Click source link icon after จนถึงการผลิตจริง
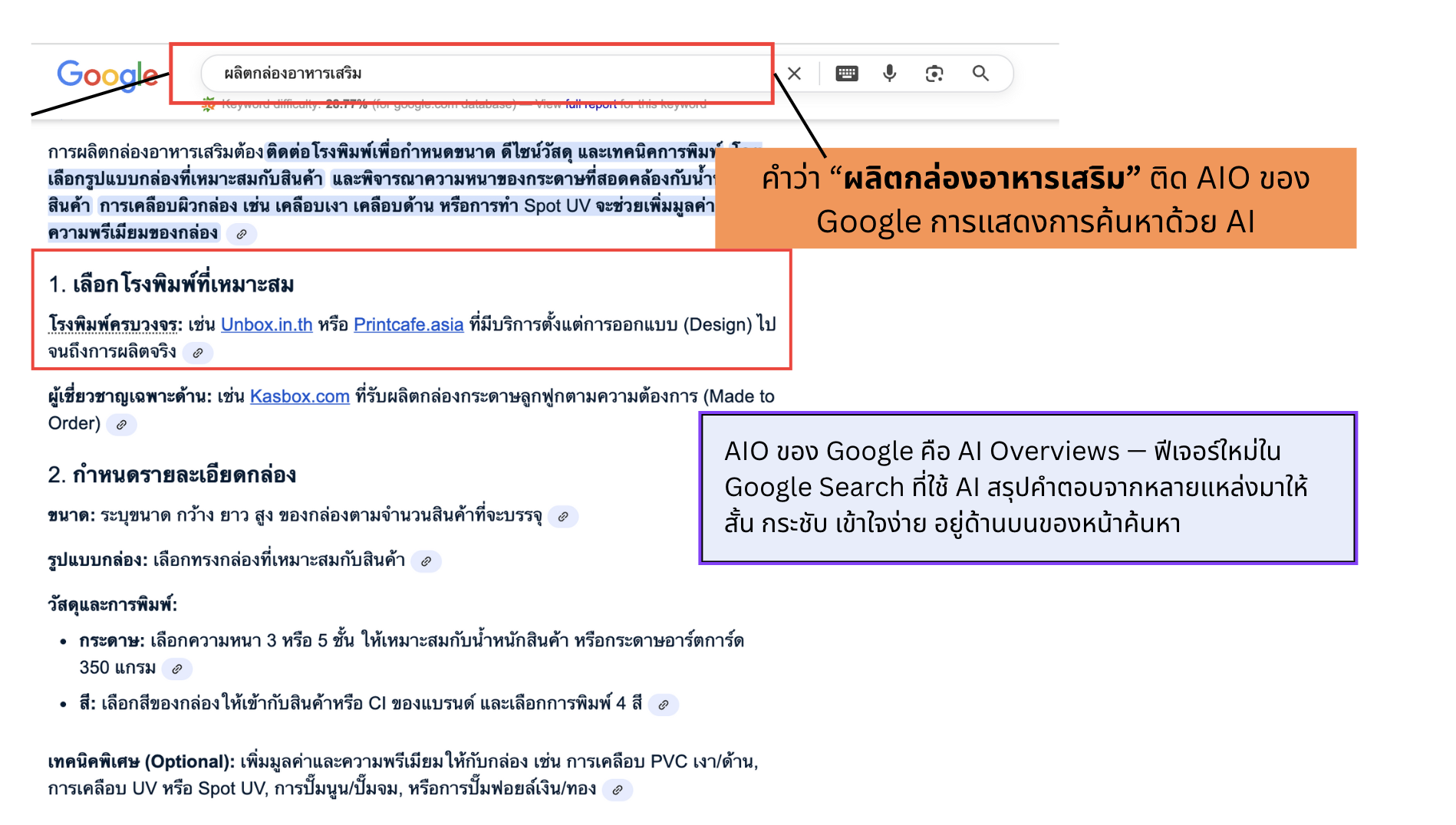The image size is (1456, 825). 198,353
